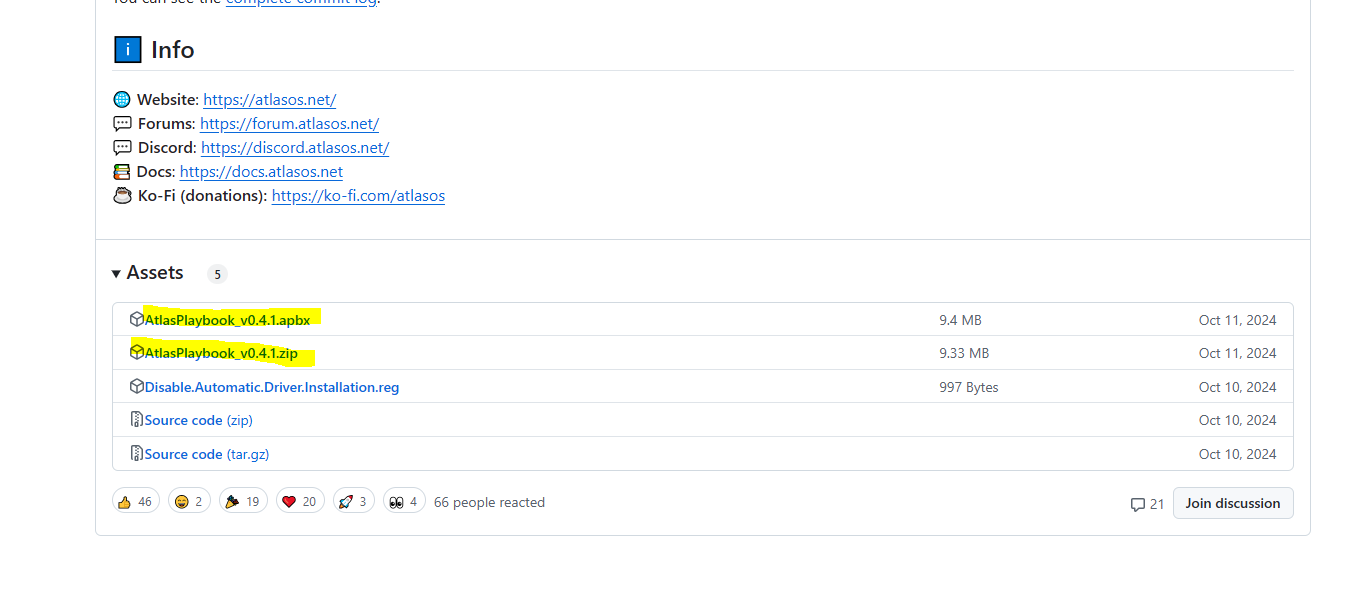Download AtlasPlaybook_v0.4.1.zip asset

[x=221, y=353]
